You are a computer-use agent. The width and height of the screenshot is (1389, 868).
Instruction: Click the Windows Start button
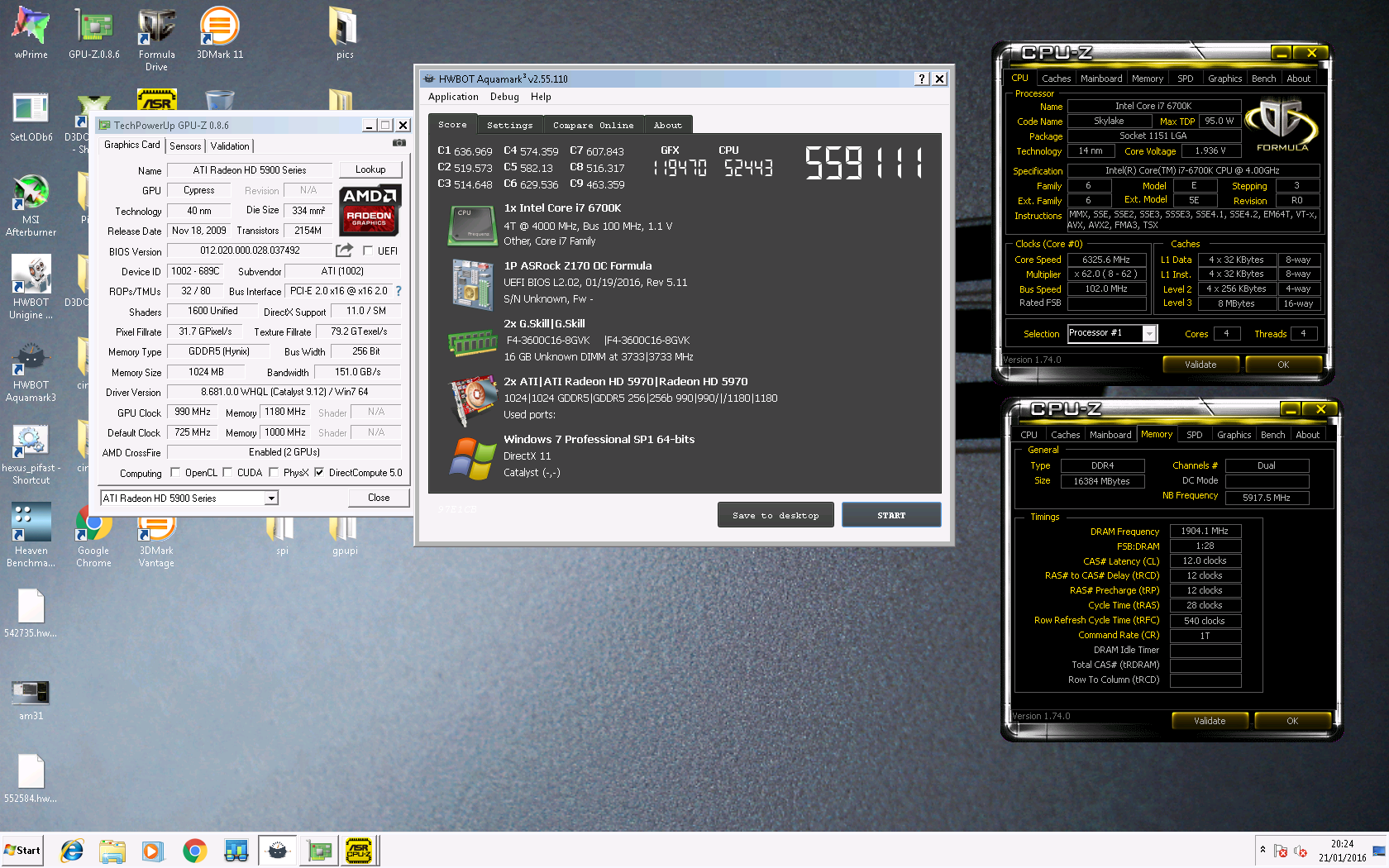[21, 850]
